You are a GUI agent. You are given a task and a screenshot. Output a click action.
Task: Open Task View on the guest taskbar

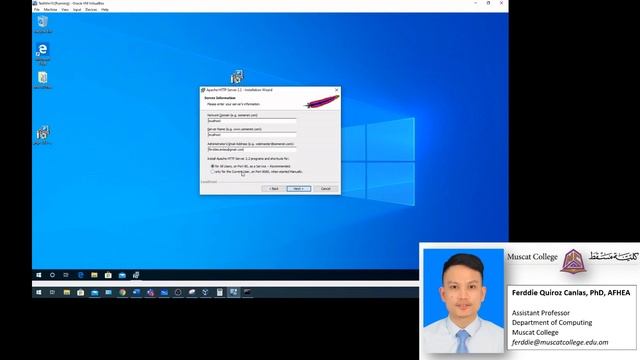click(66, 275)
